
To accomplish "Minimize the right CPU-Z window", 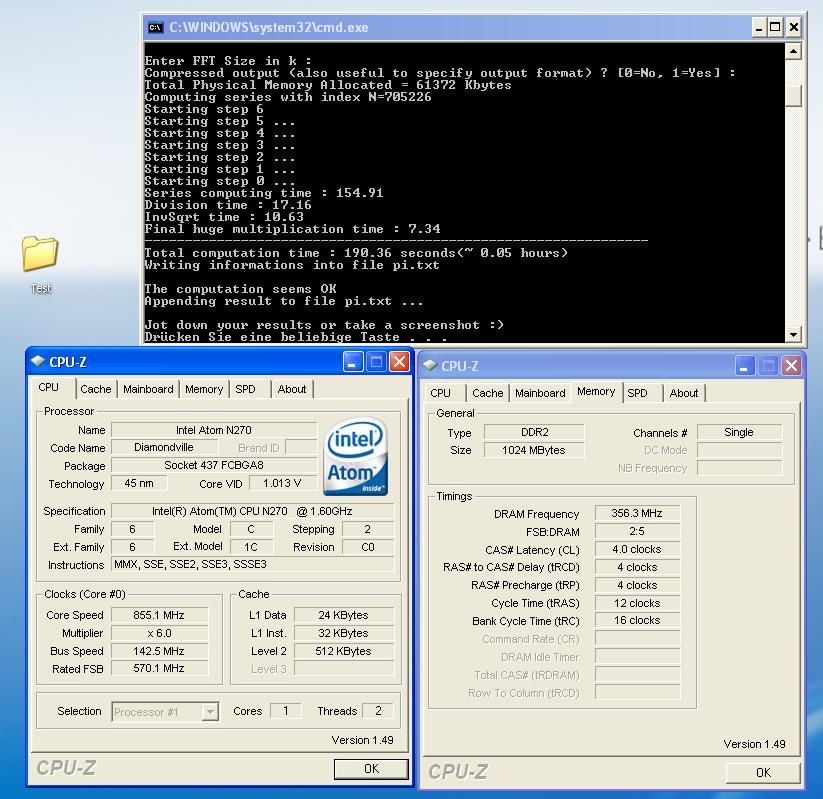I will (744, 366).
